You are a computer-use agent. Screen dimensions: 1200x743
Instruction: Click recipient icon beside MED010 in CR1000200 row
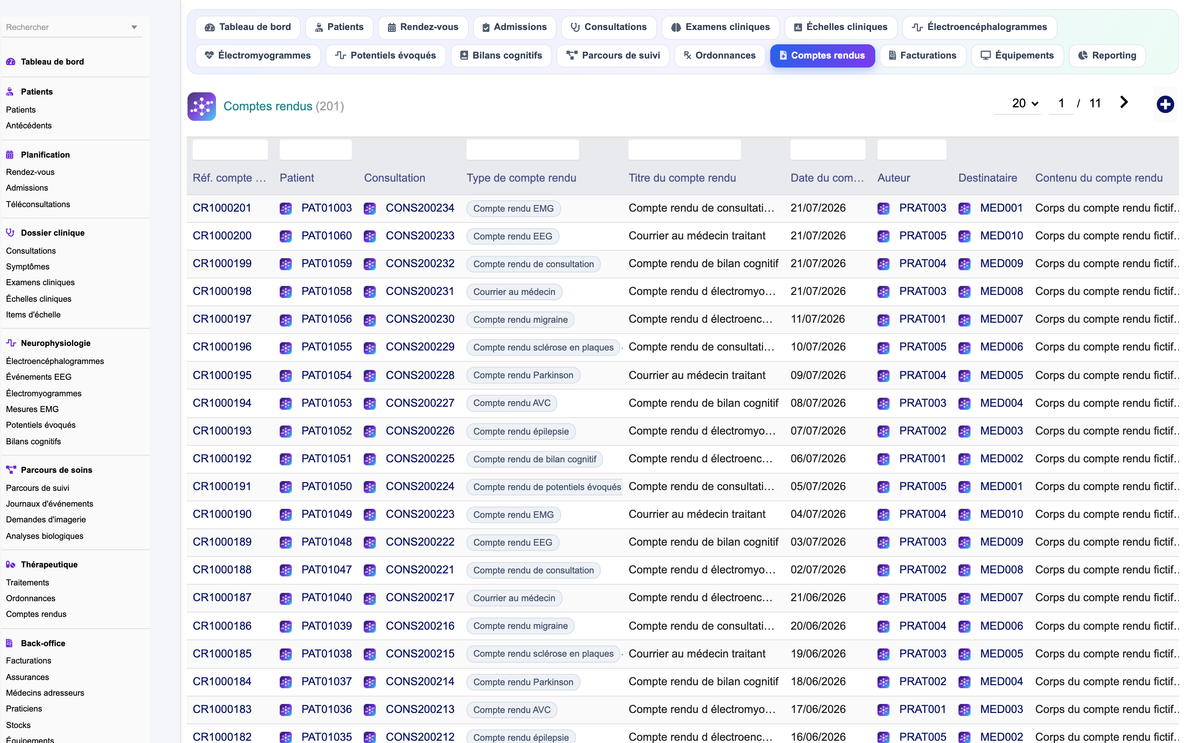(964, 237)
